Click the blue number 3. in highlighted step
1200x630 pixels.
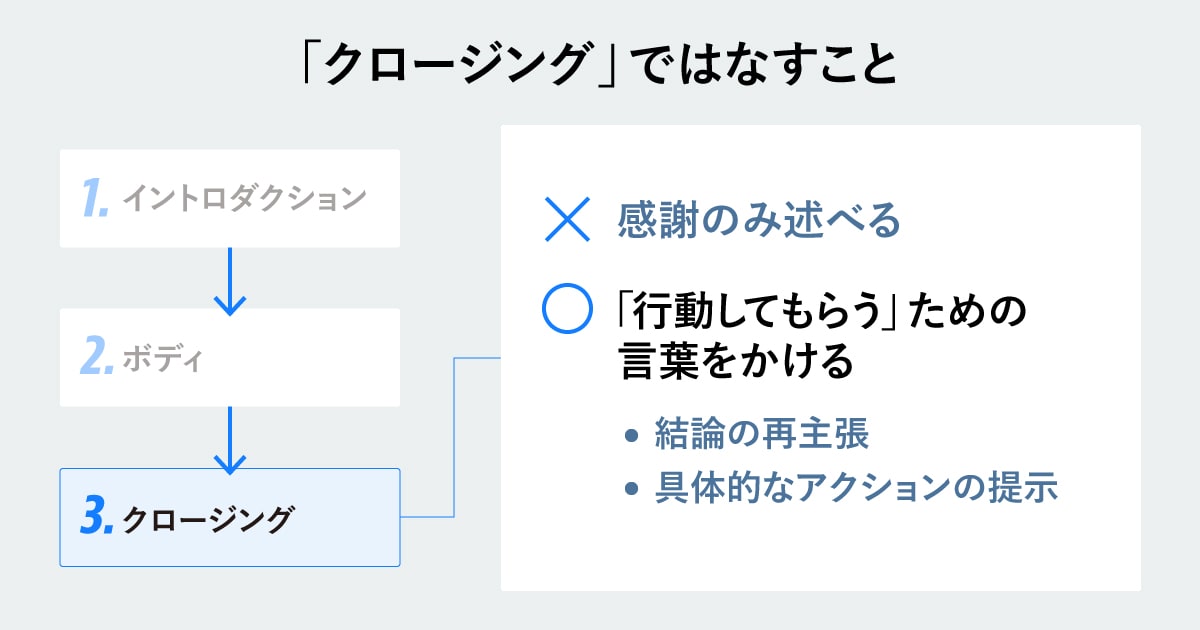[x=96, y=519]
